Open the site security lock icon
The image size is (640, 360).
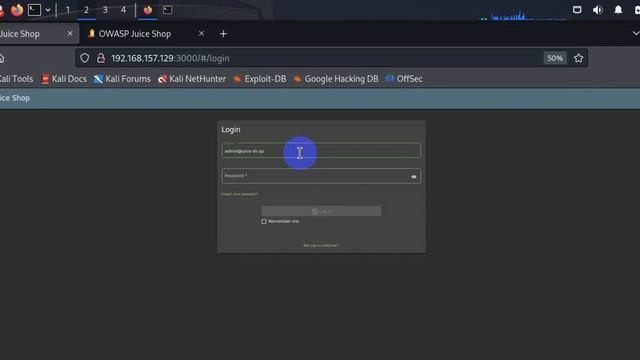click(x=101, y=58)
